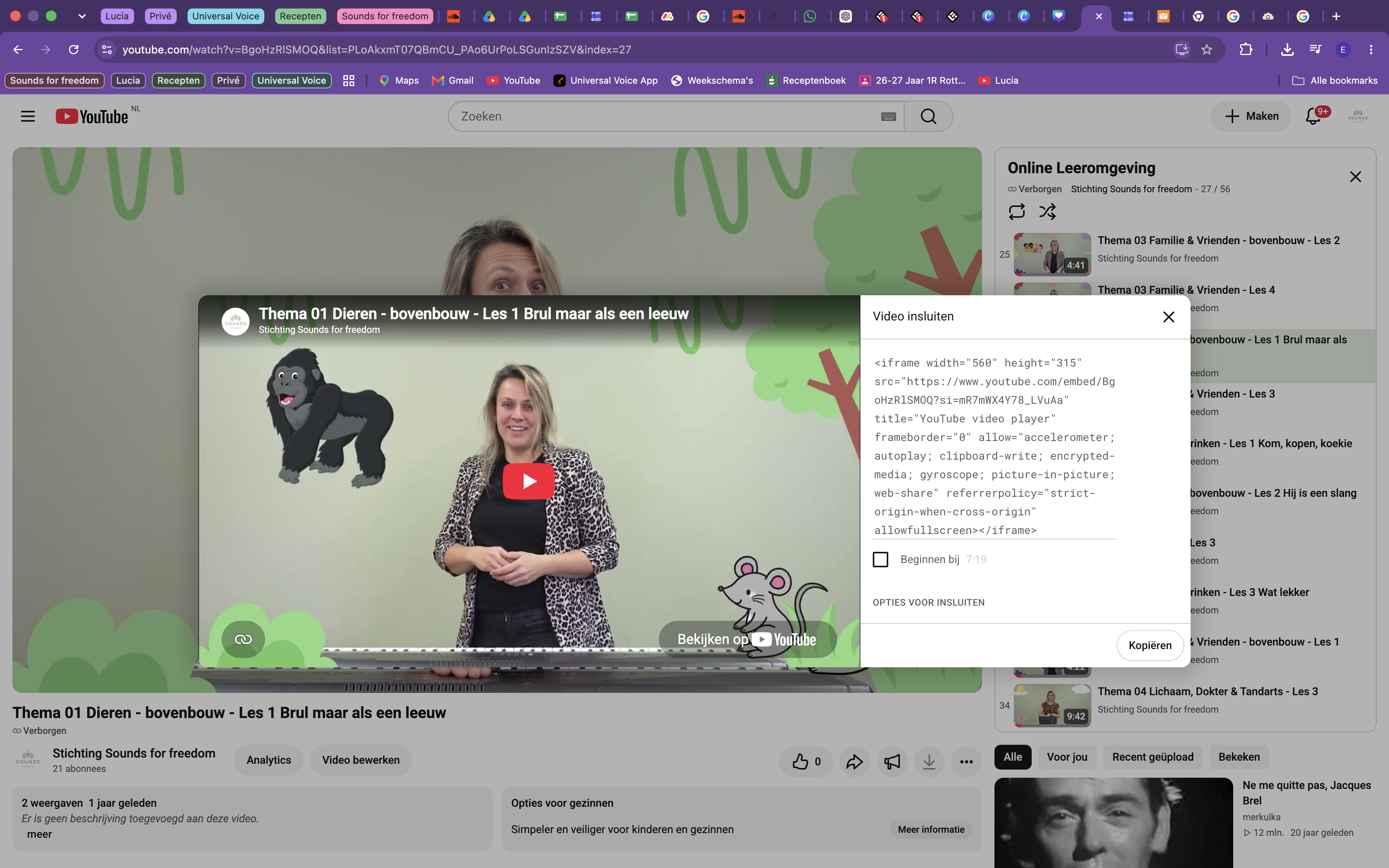Click inside the iframe embed code box
Screen dimensions: 1389x868
click(x=995, y=447)
